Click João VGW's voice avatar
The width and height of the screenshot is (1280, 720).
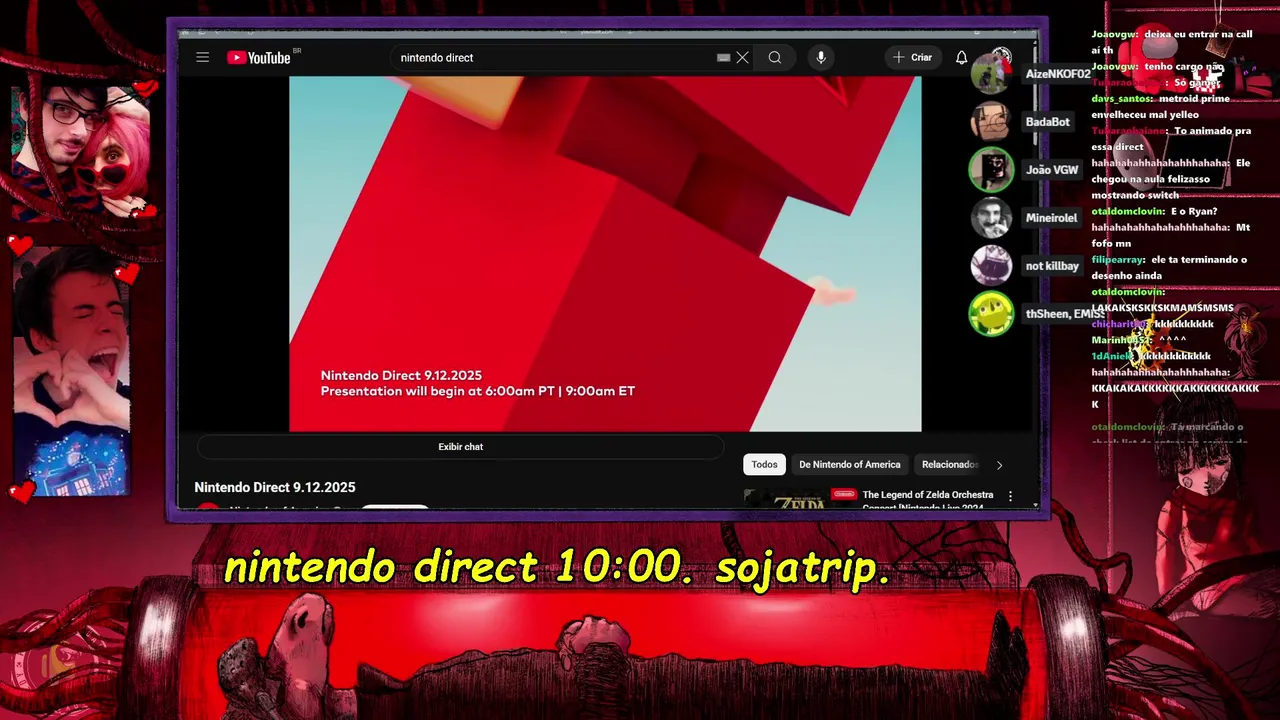pyautogui.click(x=991, y=170)
